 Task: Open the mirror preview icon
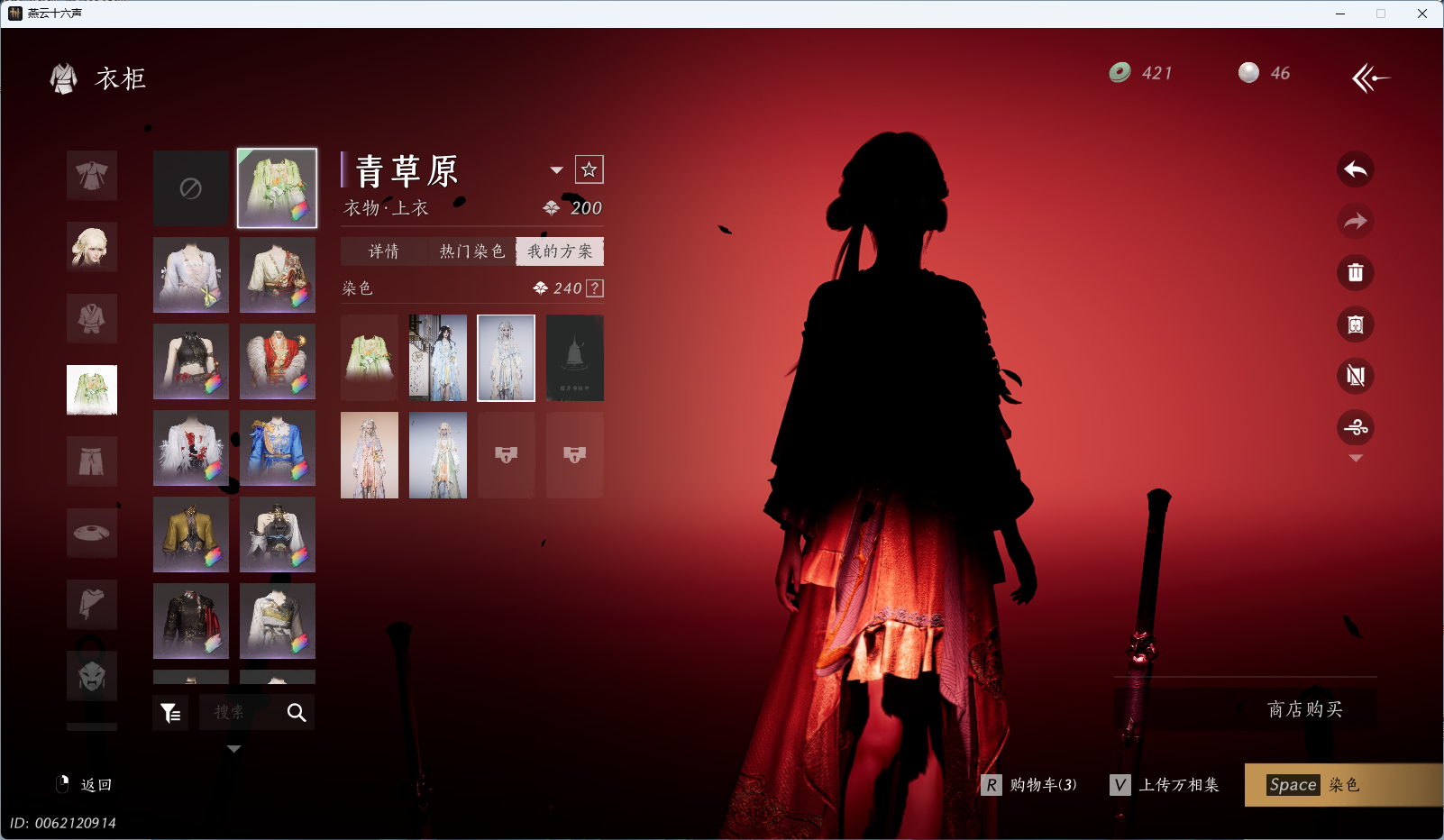pos(1356,324)
